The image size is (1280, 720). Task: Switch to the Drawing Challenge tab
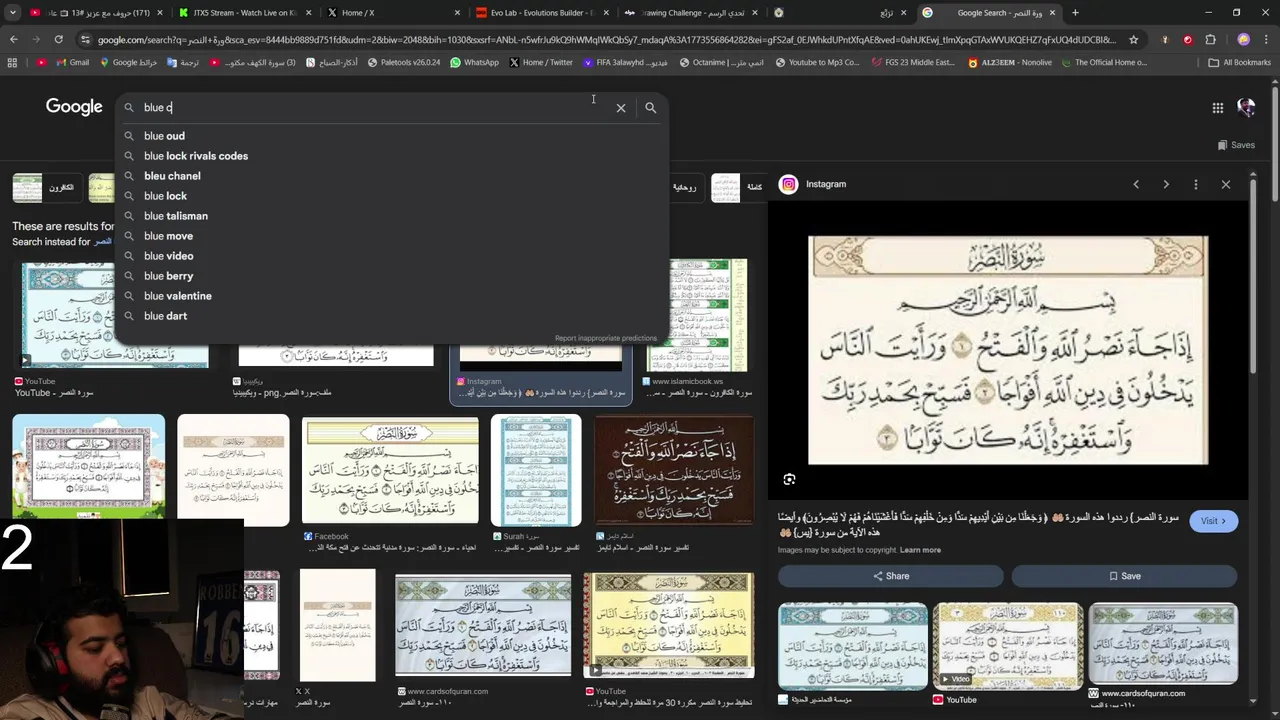690,13
